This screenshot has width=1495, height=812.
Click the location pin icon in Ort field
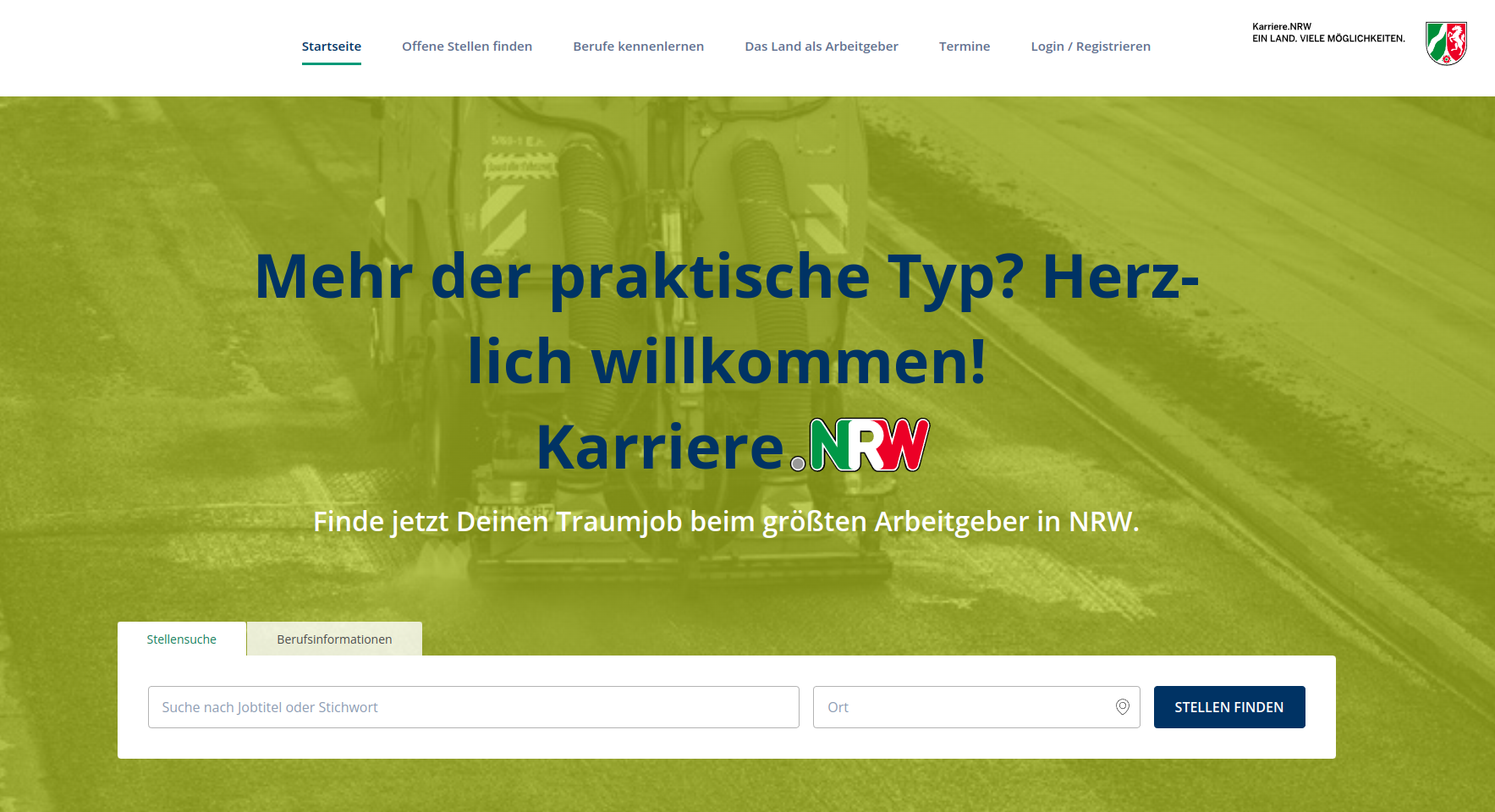click(x=1123, y=706)
